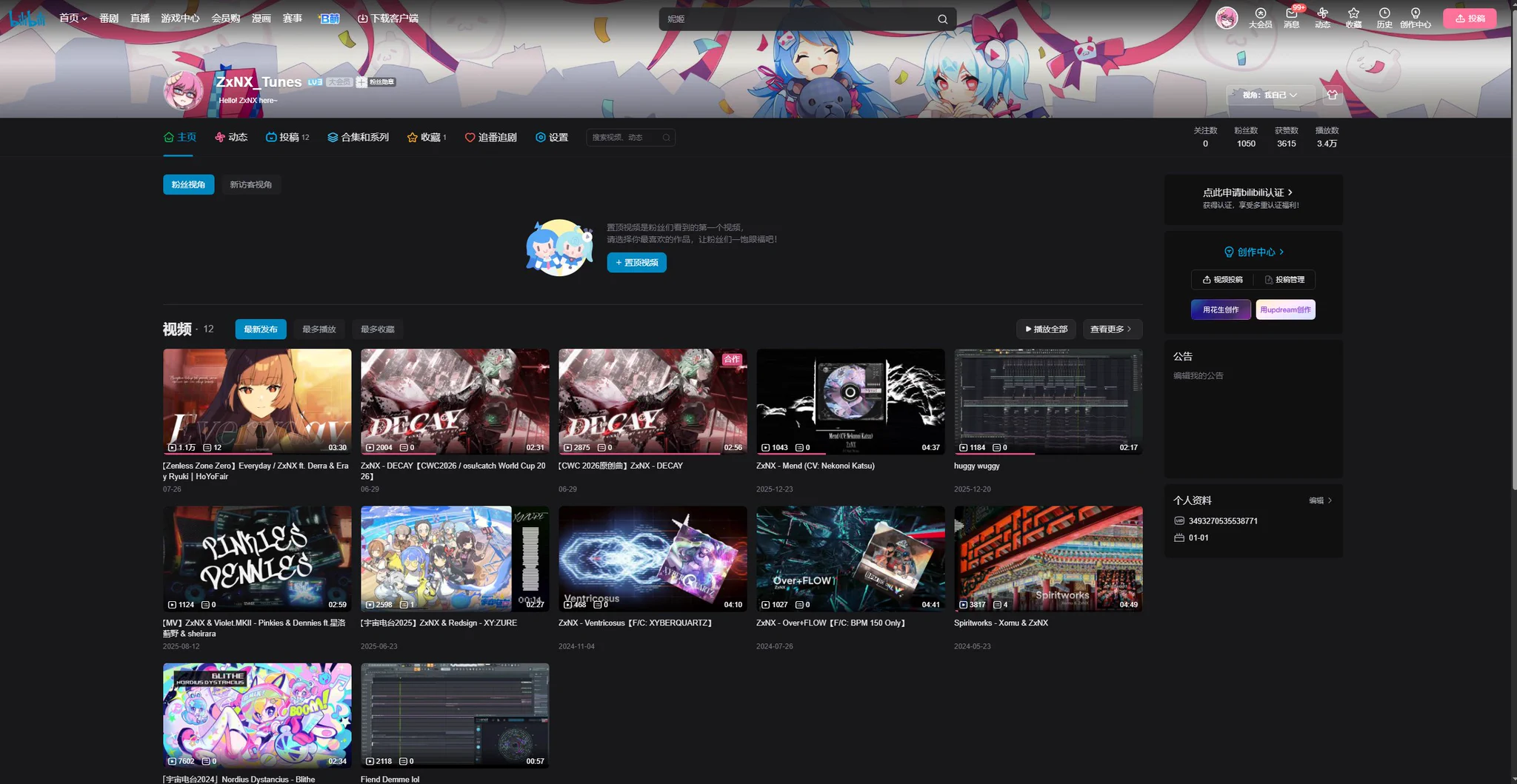Click the progress bar on the huggy wuggy thumbnail
1517x784 pixels.
pyautogui.click(x=1048, y=454)
